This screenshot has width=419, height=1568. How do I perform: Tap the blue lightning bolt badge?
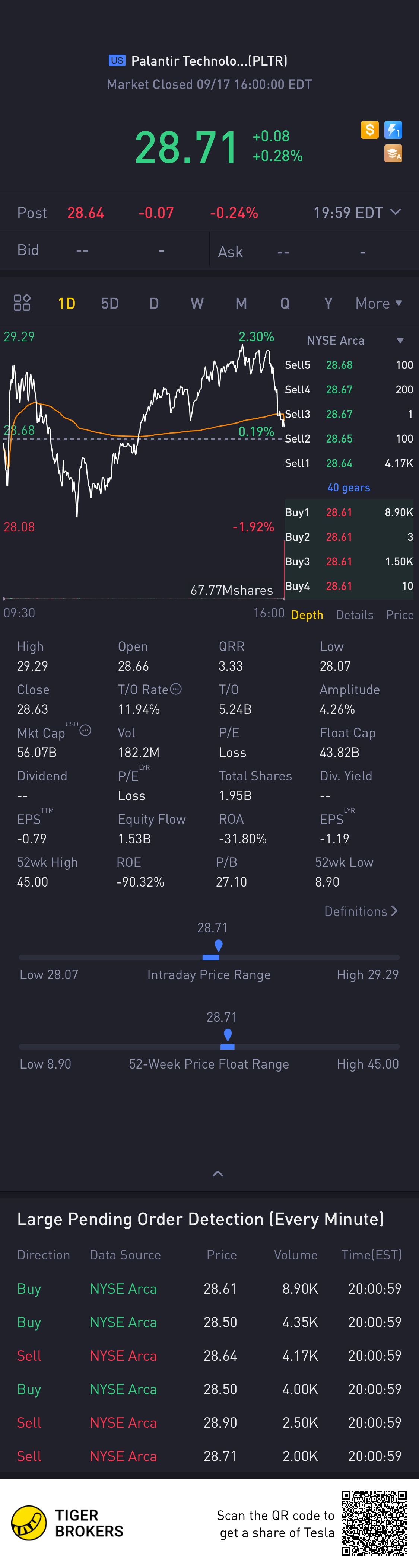coord(393,130)
